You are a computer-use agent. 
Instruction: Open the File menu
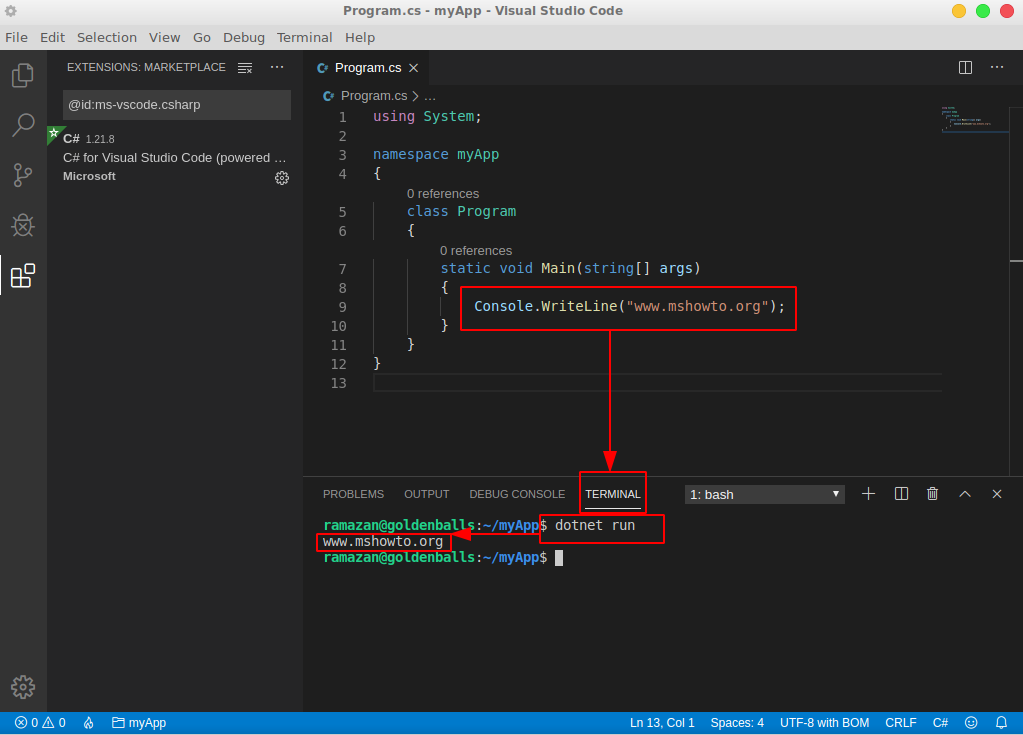[16, 37]
